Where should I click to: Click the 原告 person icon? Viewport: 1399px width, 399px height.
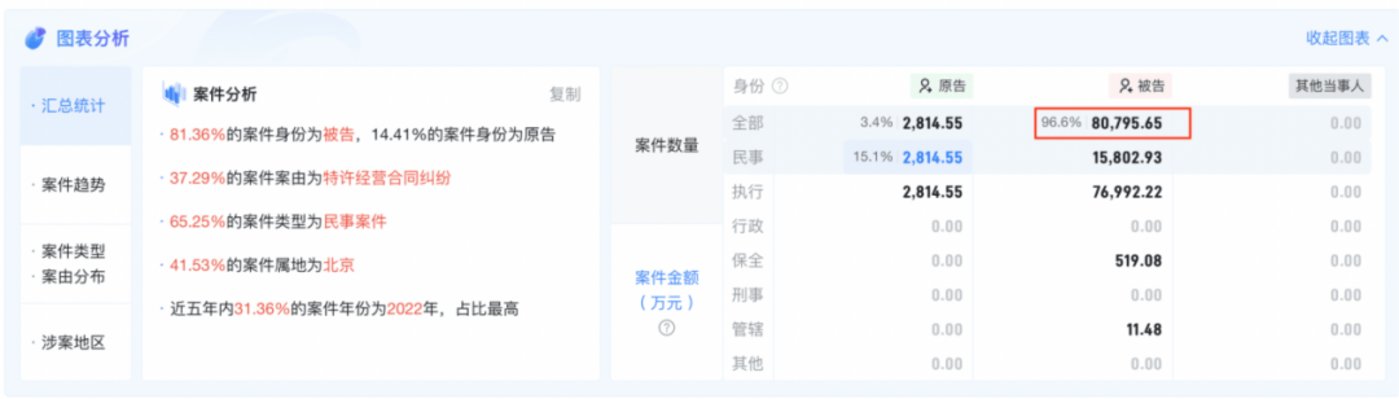point(926,86)
